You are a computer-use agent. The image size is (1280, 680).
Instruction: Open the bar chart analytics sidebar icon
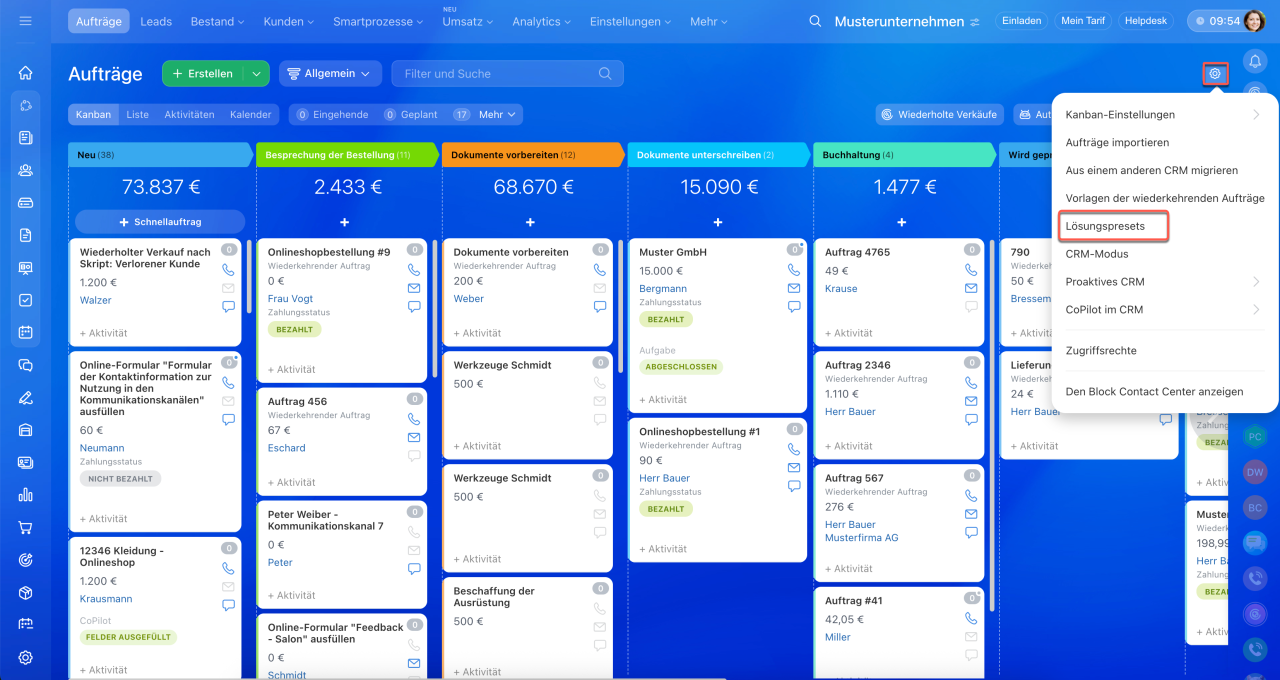point(26,494)
